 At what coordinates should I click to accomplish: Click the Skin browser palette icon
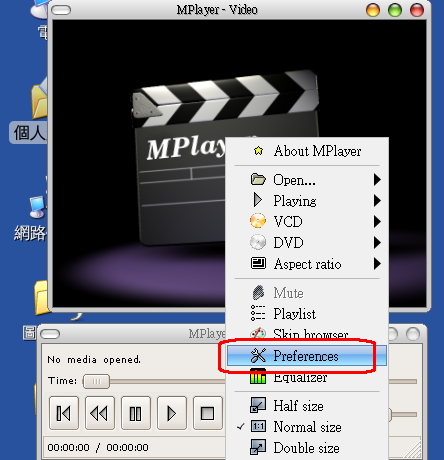(258, 334)
